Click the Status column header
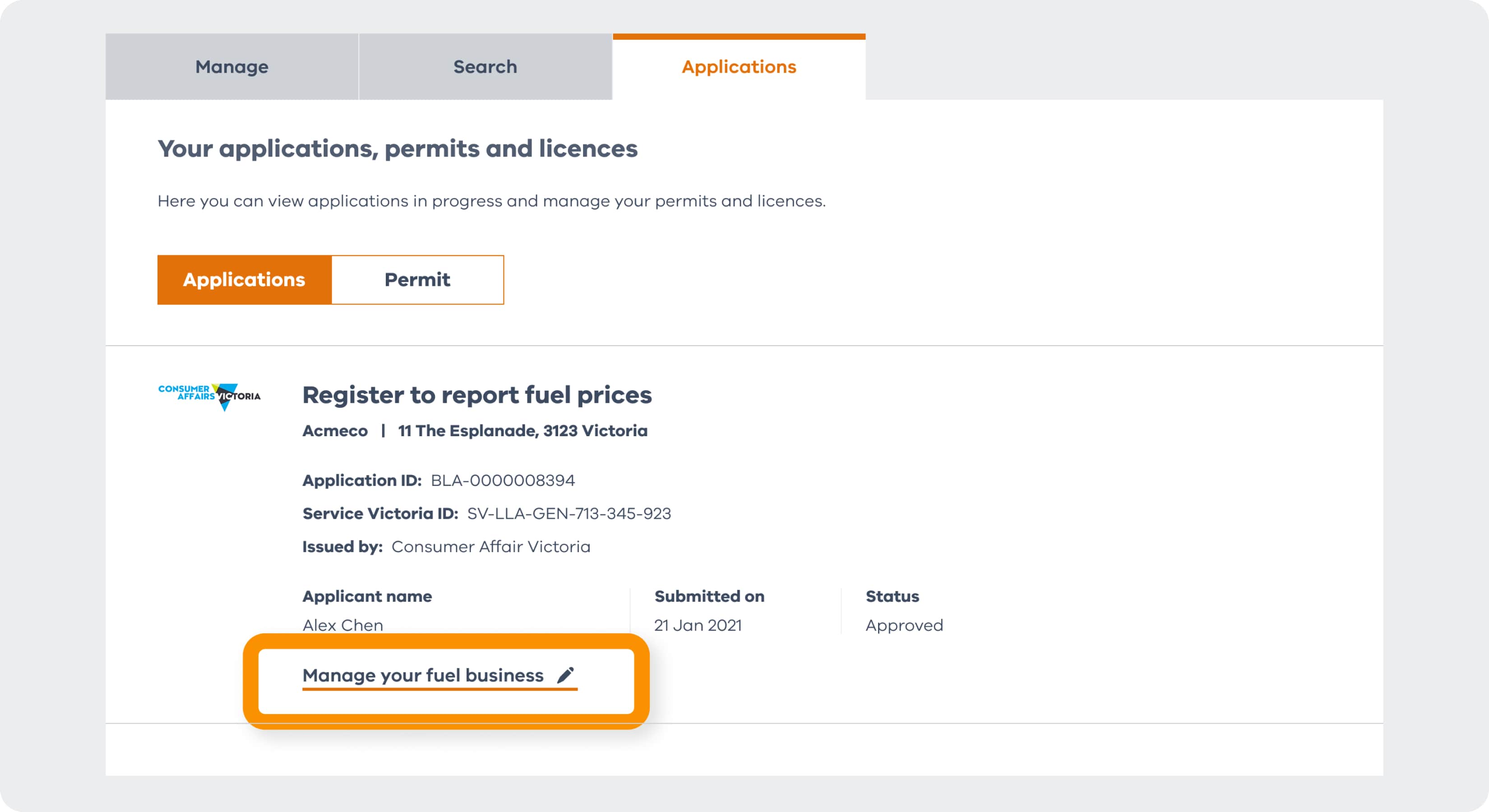 [892, 596]
